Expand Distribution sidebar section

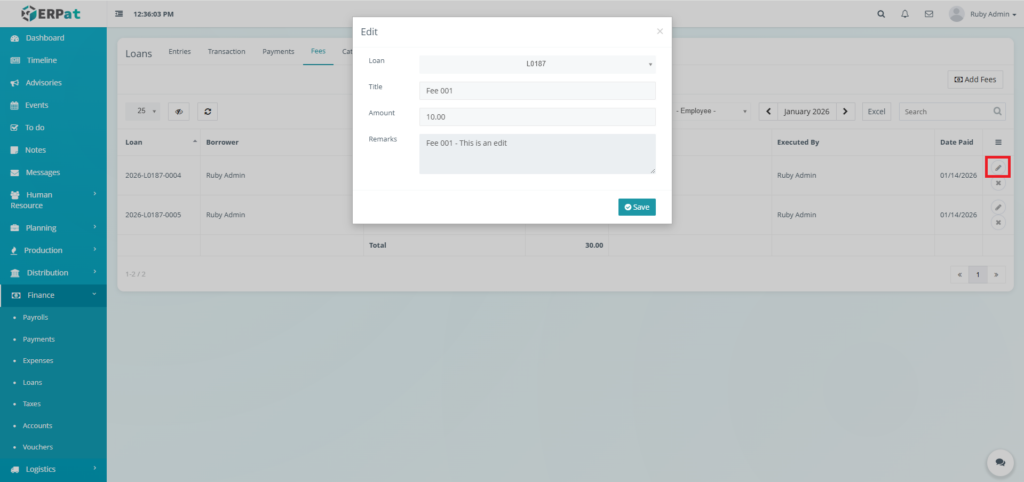(54, 272)
